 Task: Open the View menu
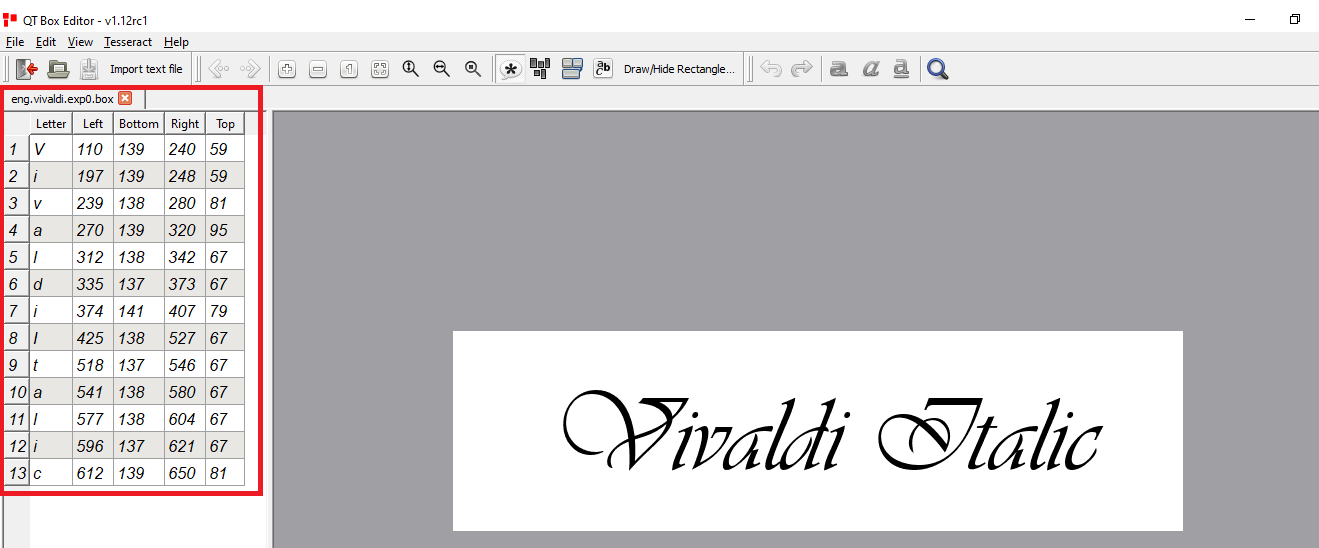point(81,42)
